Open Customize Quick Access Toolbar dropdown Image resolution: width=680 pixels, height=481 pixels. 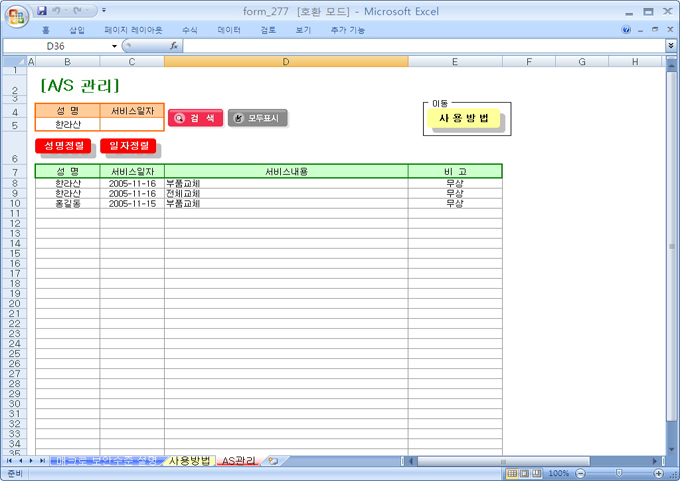pyautogui.click(x=103, y=10)
